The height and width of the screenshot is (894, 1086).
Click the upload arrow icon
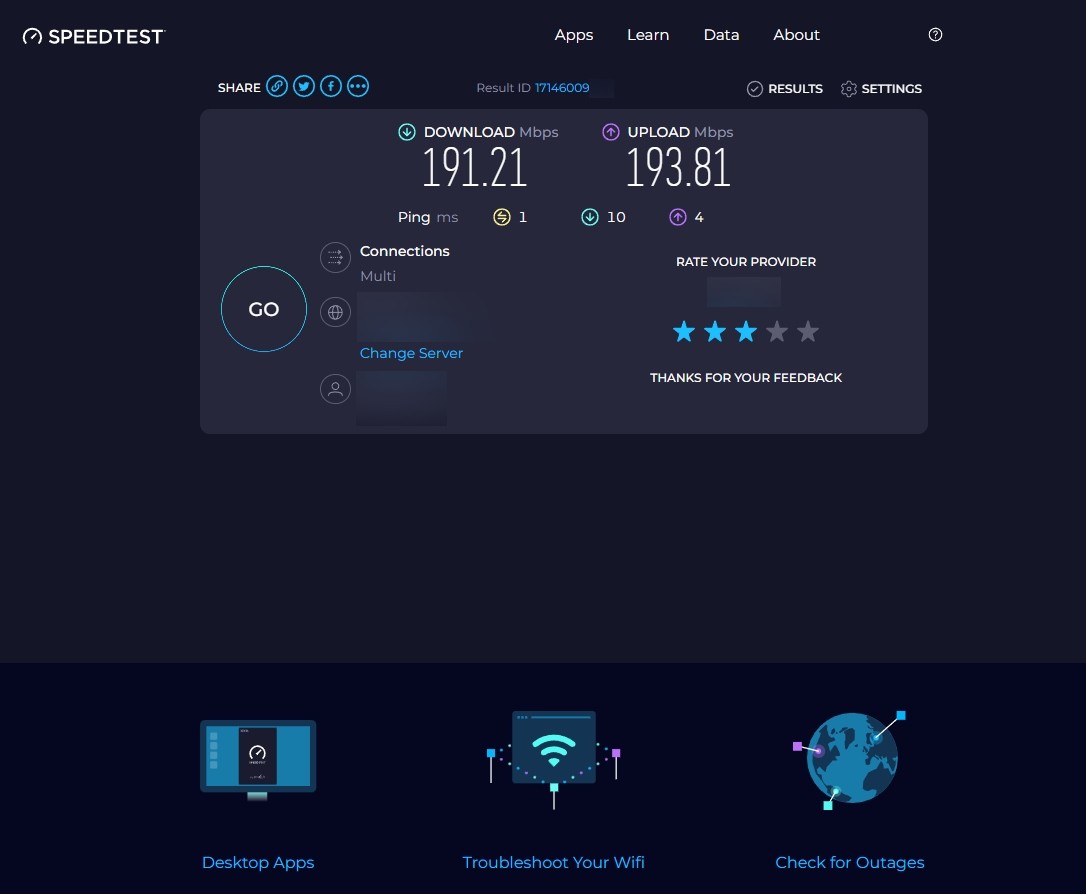click(x=610, y=132)
